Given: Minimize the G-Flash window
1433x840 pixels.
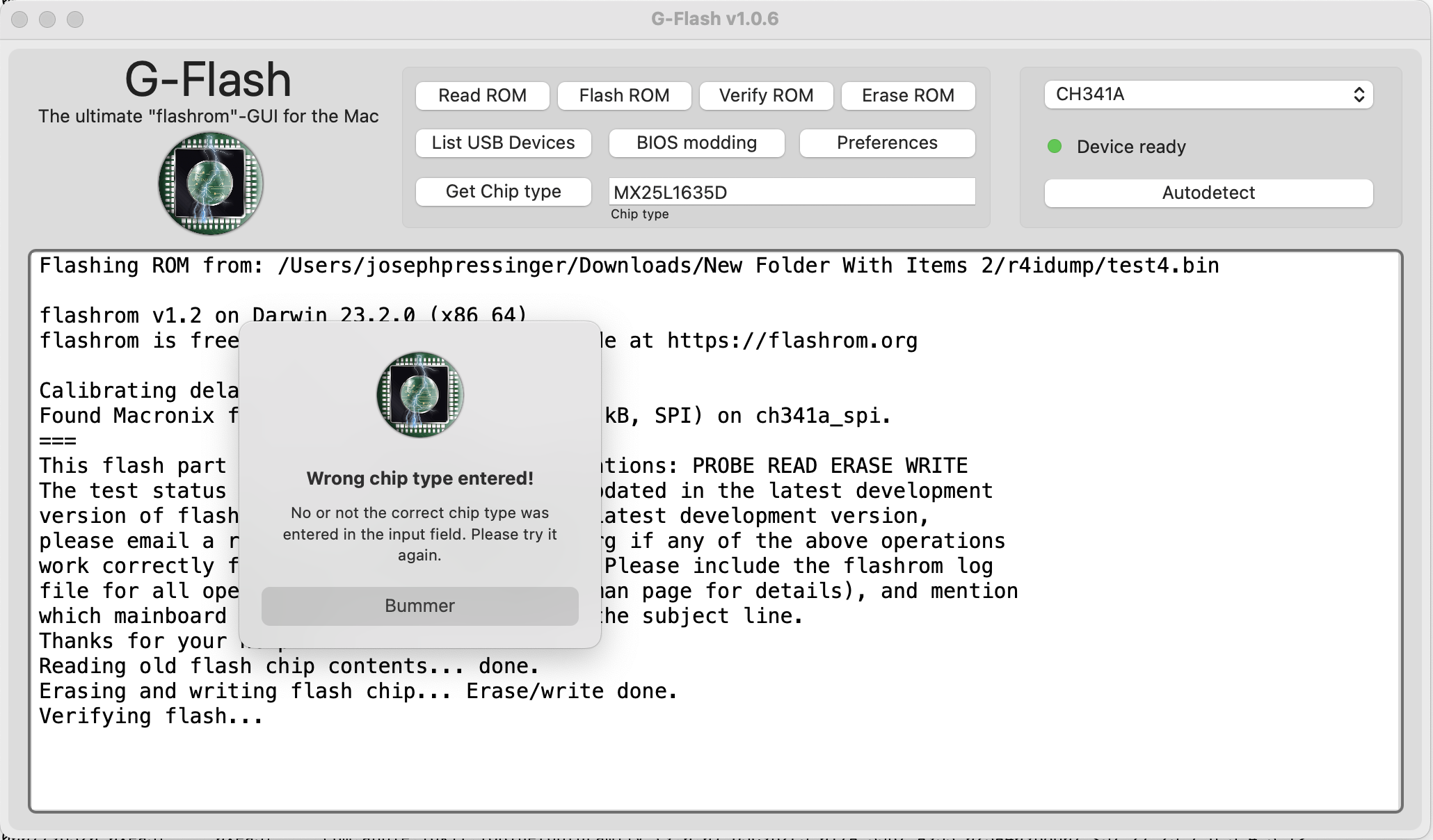Looking at the screenshot, I should point(47,19).
